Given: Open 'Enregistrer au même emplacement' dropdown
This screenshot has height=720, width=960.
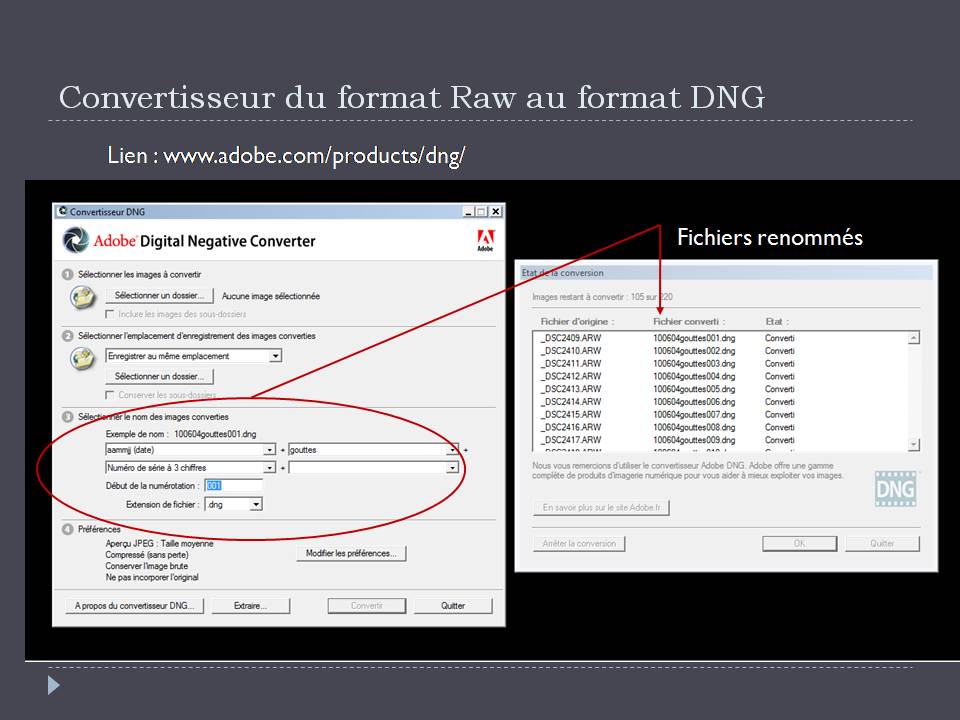Looking at the screenshot, I should coord(276,356).
